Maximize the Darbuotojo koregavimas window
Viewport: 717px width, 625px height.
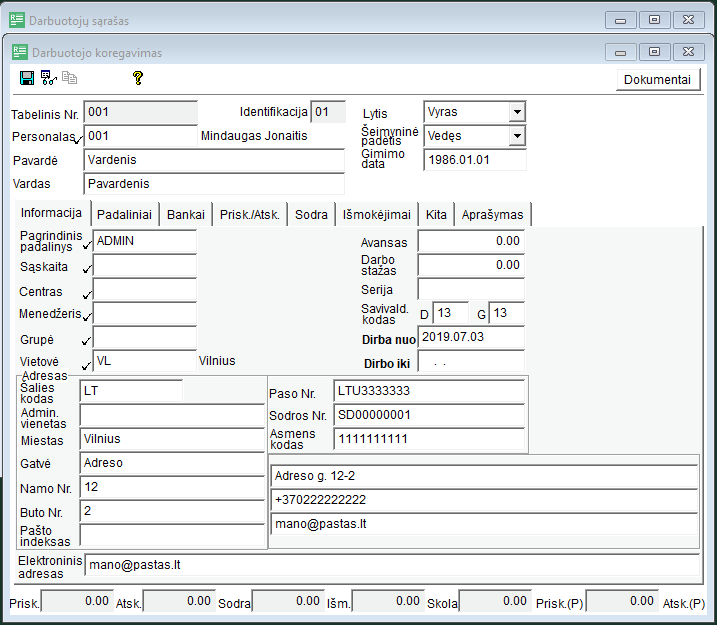(x=654, y=52)
